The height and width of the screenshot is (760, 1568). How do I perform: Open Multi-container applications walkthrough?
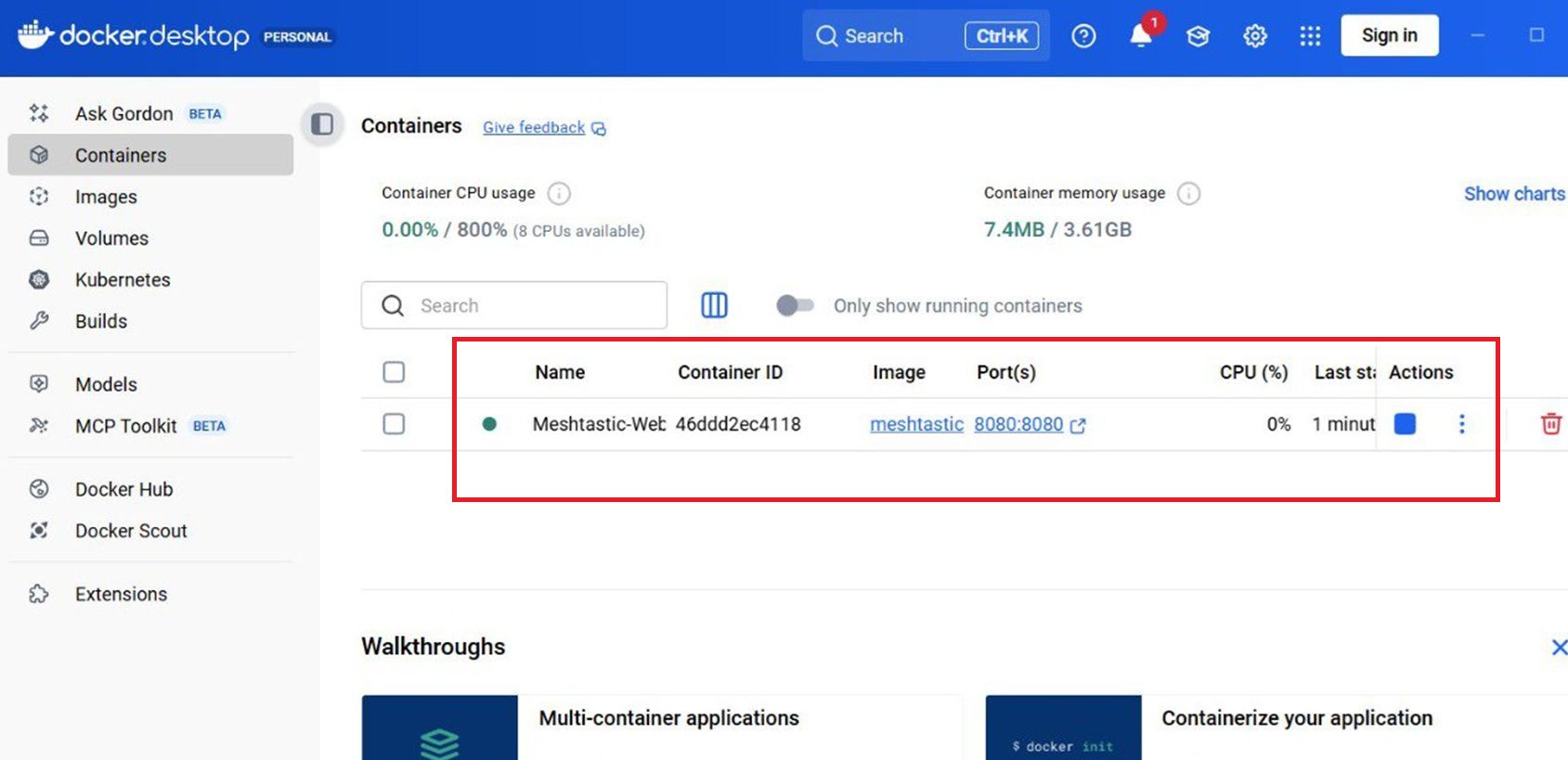point(661,728)
